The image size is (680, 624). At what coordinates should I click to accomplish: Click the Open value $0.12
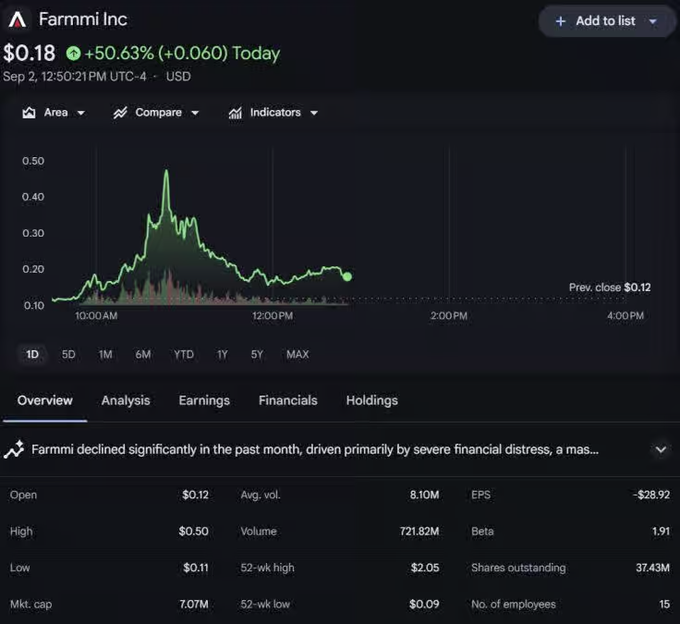(x=195, y=495)
